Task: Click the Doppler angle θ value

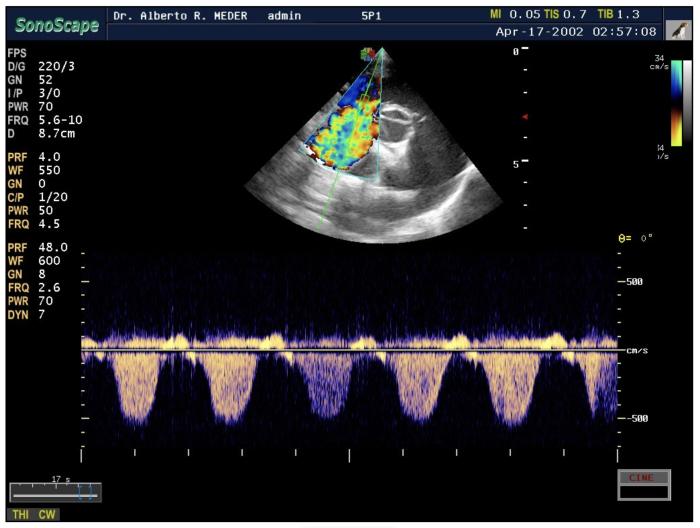Action: [637, 238]
